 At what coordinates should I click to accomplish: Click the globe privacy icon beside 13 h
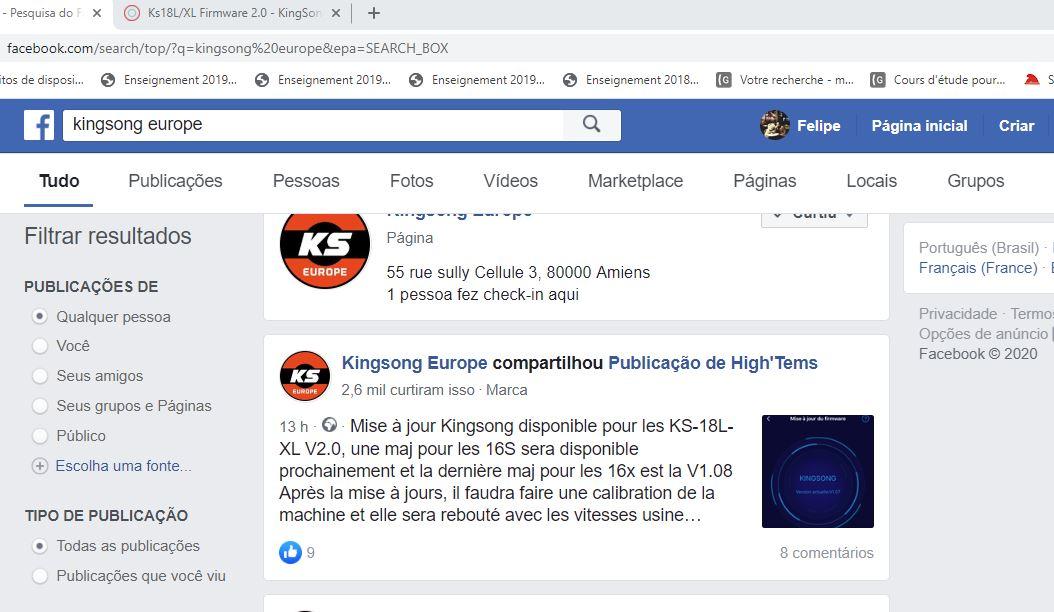pos(329,425)
